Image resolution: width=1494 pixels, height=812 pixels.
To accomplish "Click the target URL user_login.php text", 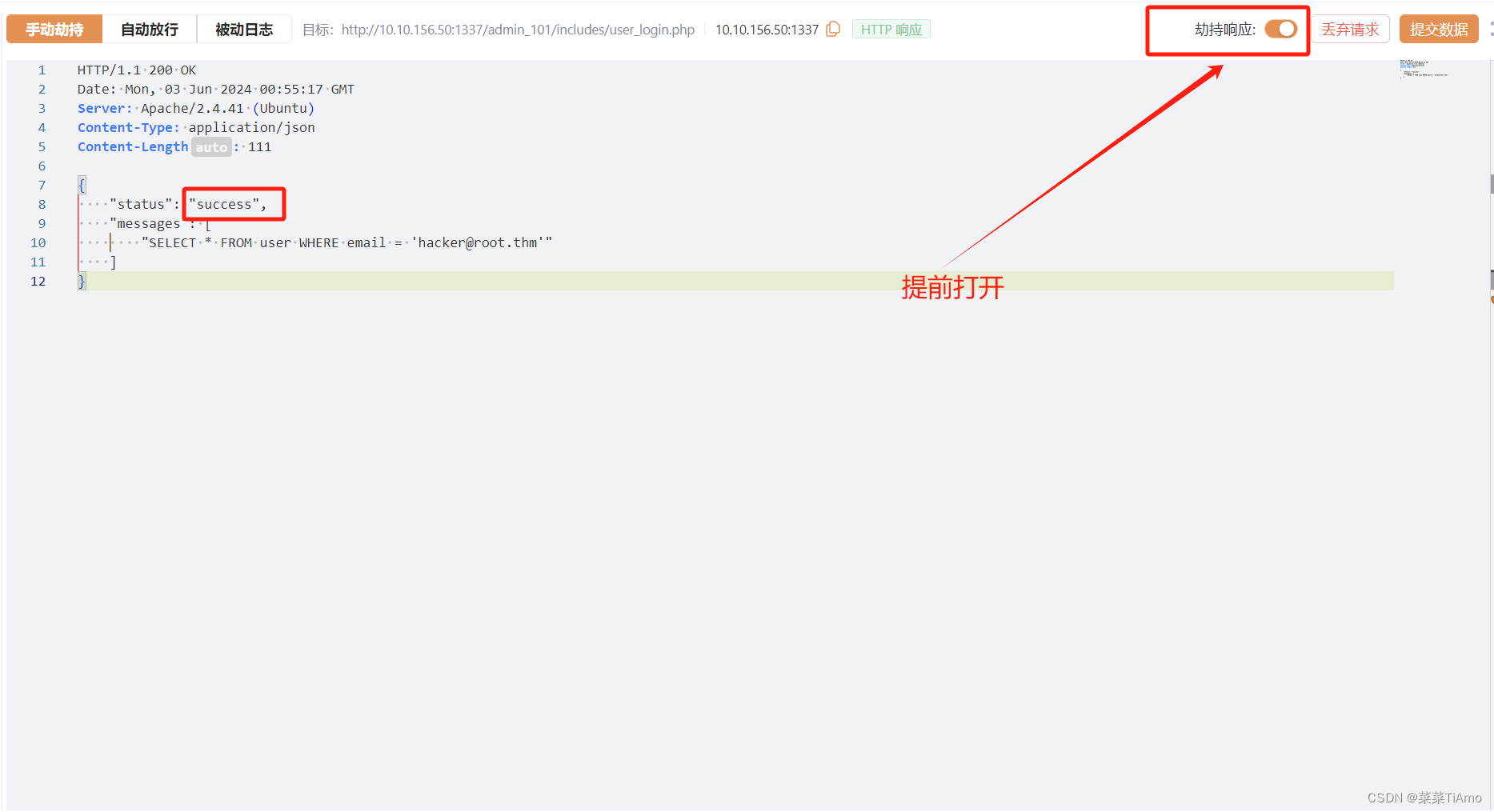I will coord(518,30).
